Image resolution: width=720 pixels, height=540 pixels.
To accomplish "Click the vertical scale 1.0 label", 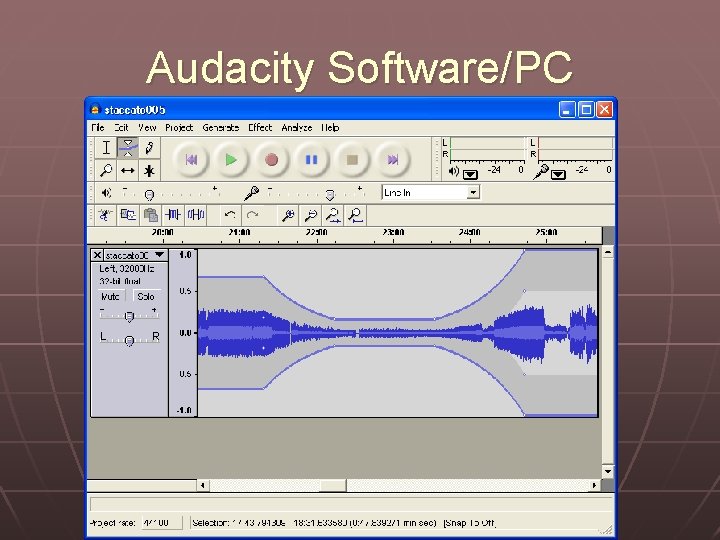I will (185, 254).
